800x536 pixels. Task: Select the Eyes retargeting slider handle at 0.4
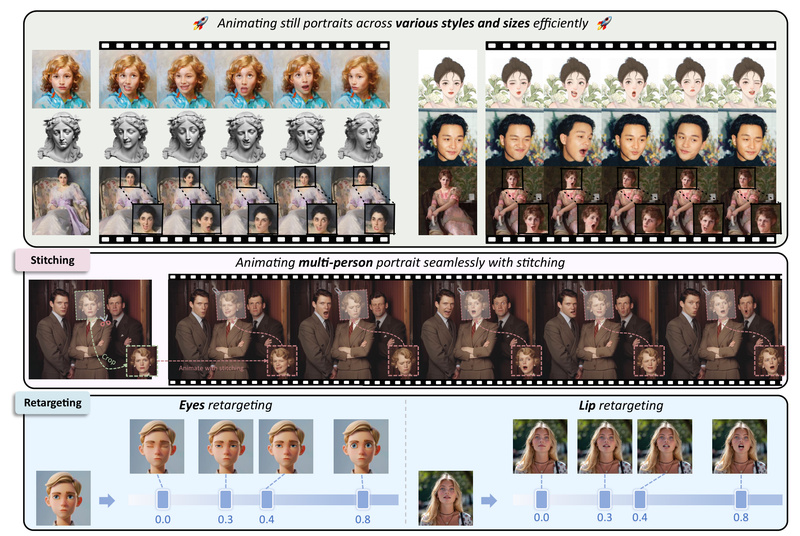(x=266, y=499)
